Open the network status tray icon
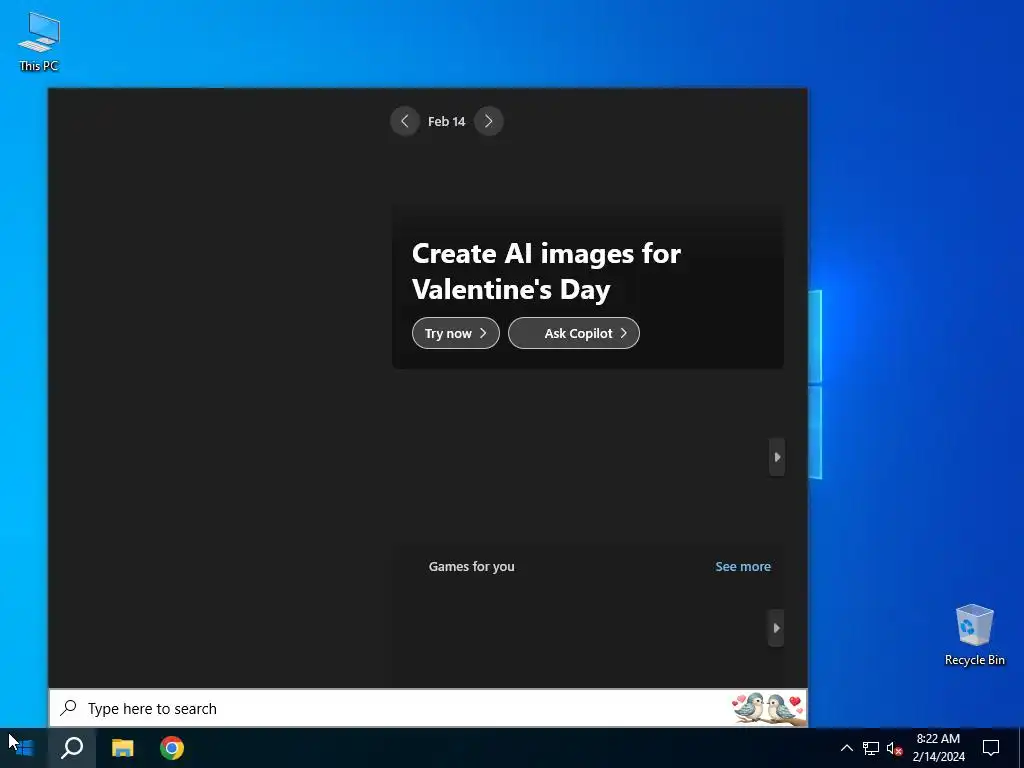Viewport: 1024px width, 768px height. [x=871, y=748]
